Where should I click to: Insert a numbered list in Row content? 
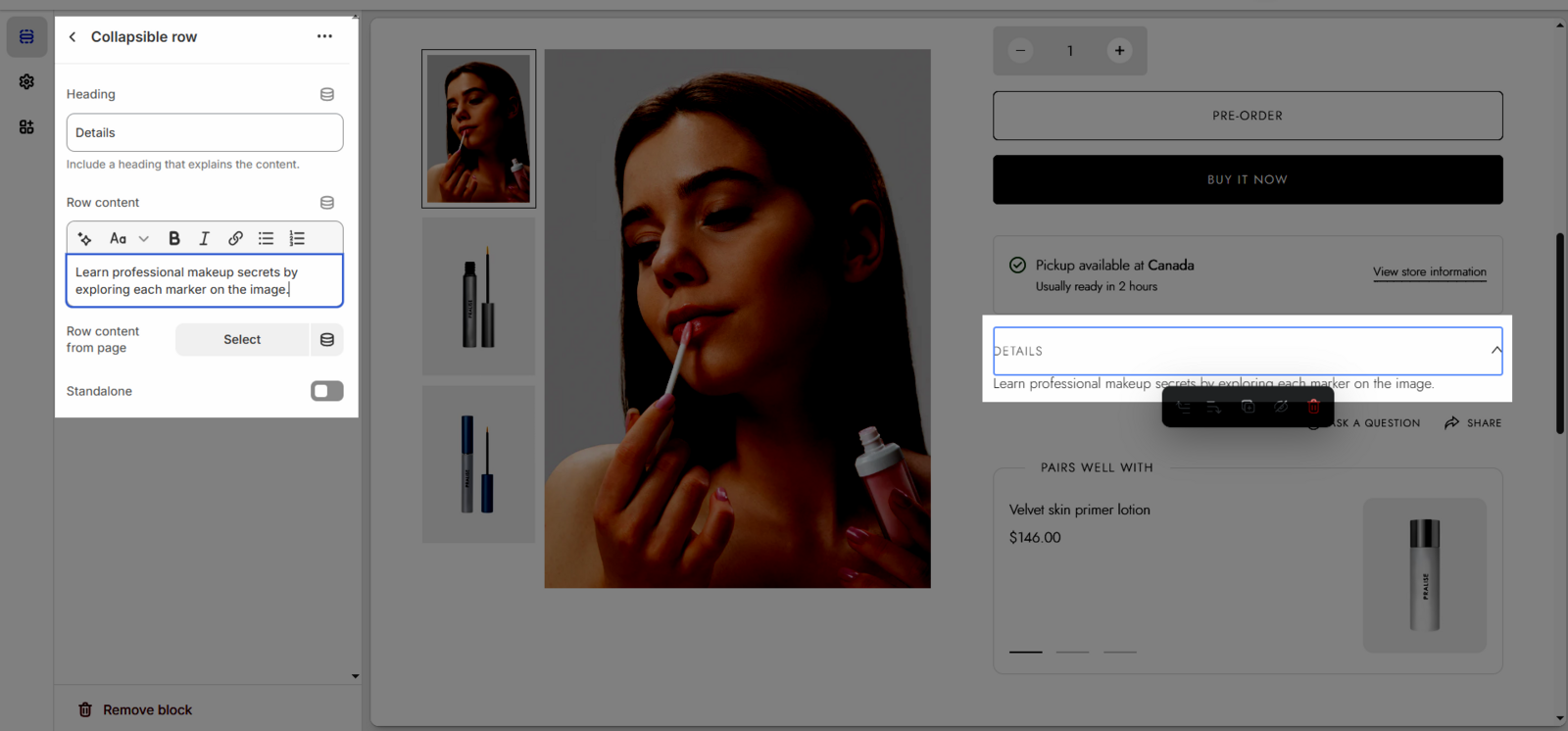pos(297,238)
